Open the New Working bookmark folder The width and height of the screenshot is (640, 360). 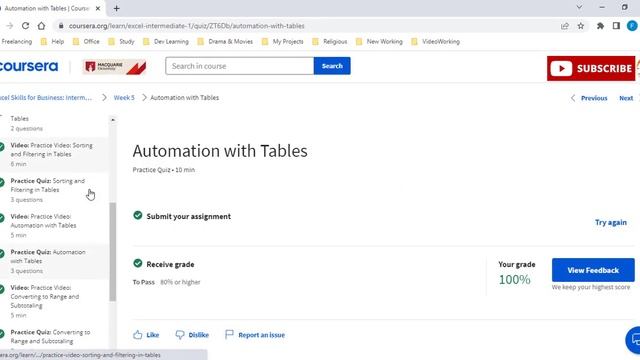[x=379, y=42]
